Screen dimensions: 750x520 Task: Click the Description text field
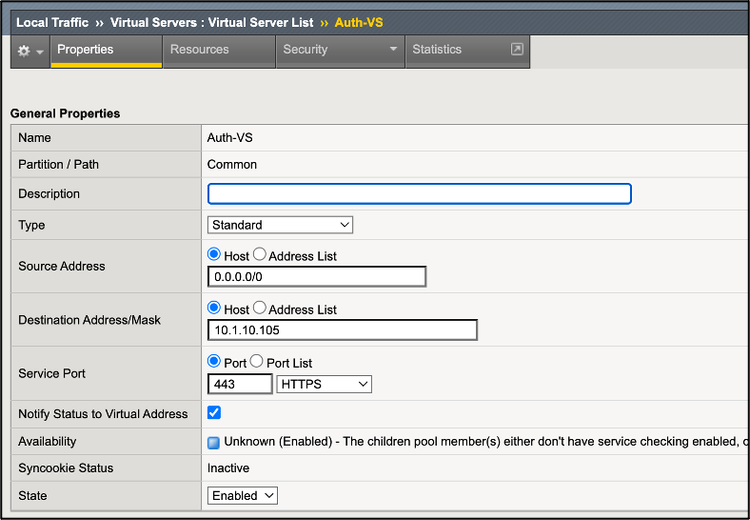[x=419, y=194]
